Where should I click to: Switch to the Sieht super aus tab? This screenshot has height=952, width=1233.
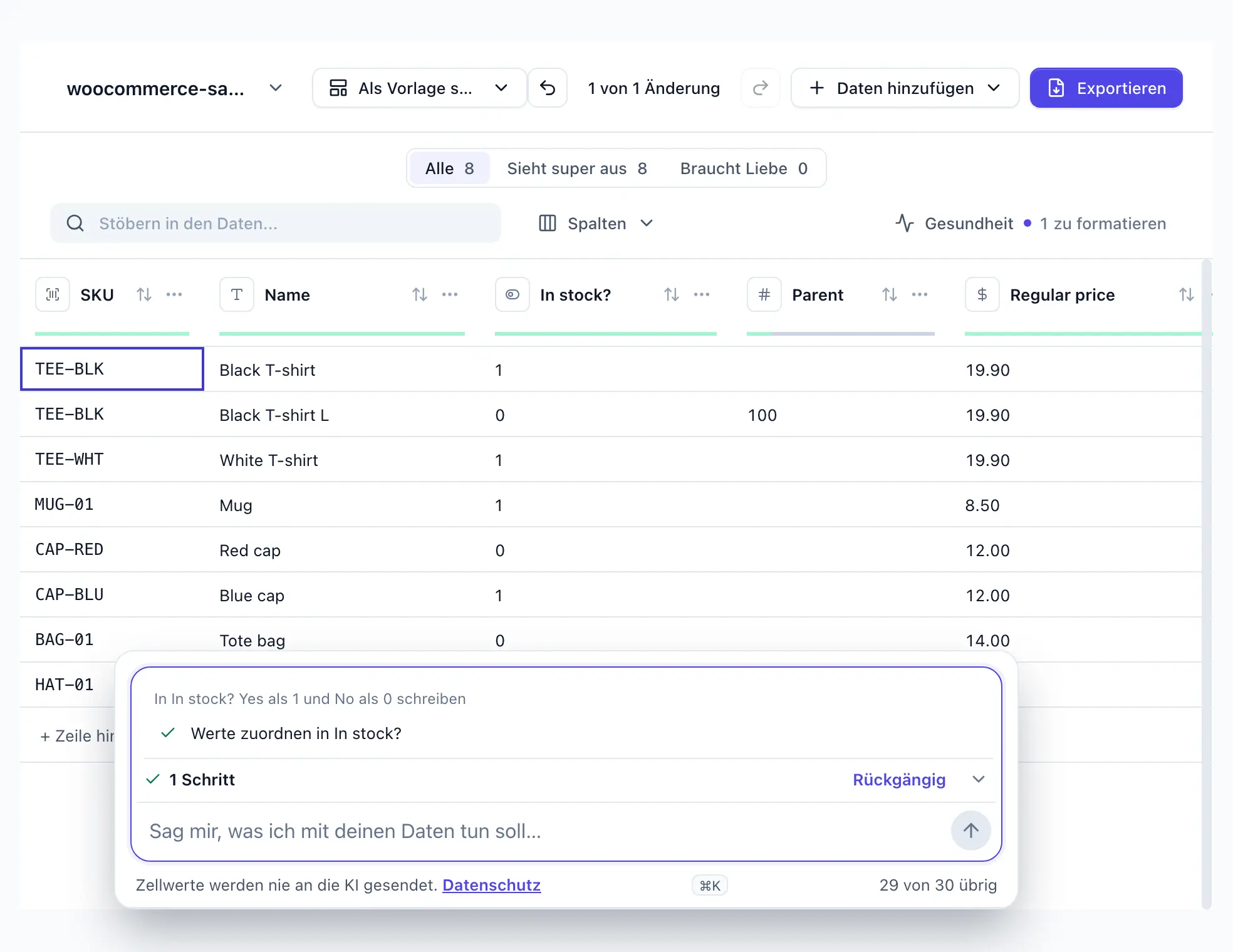pyautogui.click(x=577, y=168)
